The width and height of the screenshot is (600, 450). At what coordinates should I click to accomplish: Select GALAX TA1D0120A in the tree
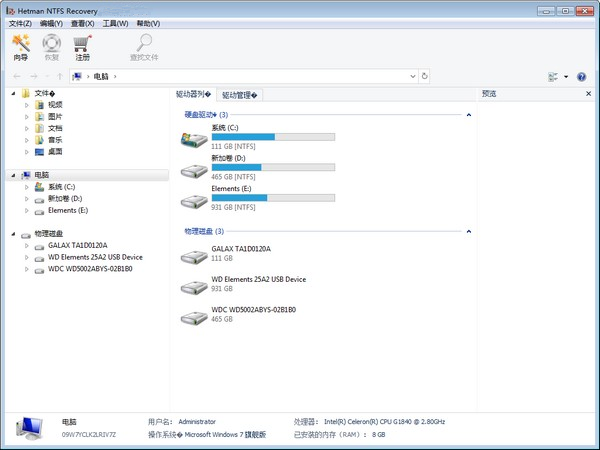[x=78, y=245]
